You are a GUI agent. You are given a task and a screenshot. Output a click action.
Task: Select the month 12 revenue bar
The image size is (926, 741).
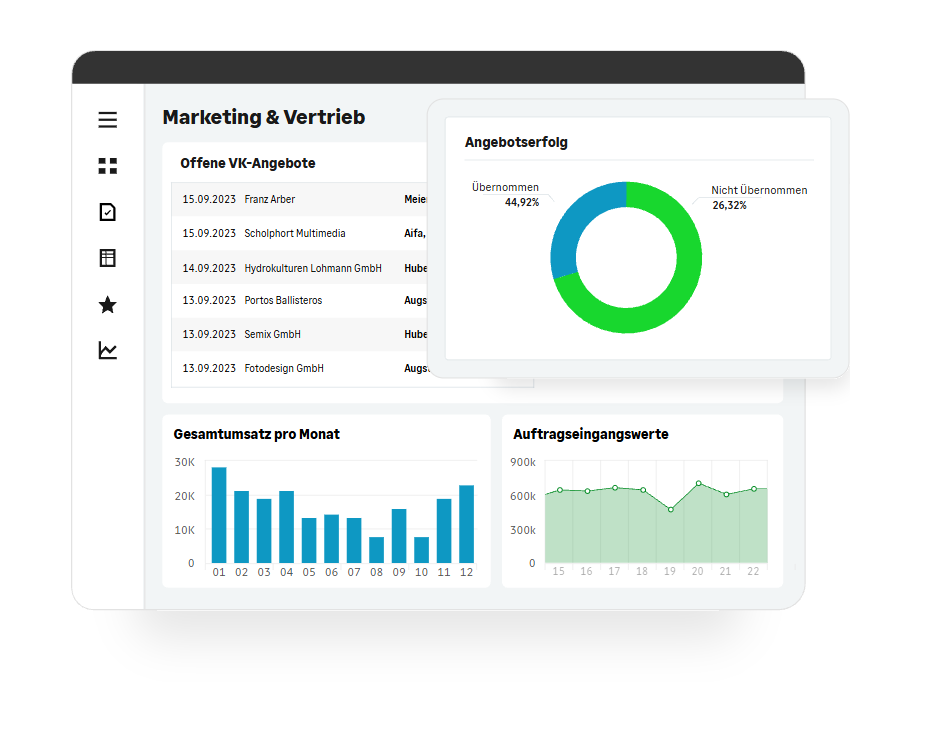pos(466,524)
